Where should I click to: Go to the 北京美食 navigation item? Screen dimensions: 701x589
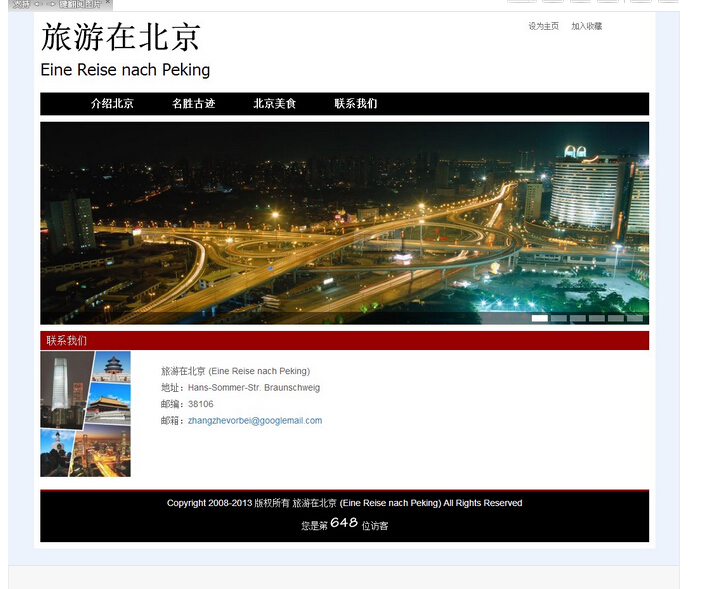pos(274,104)
